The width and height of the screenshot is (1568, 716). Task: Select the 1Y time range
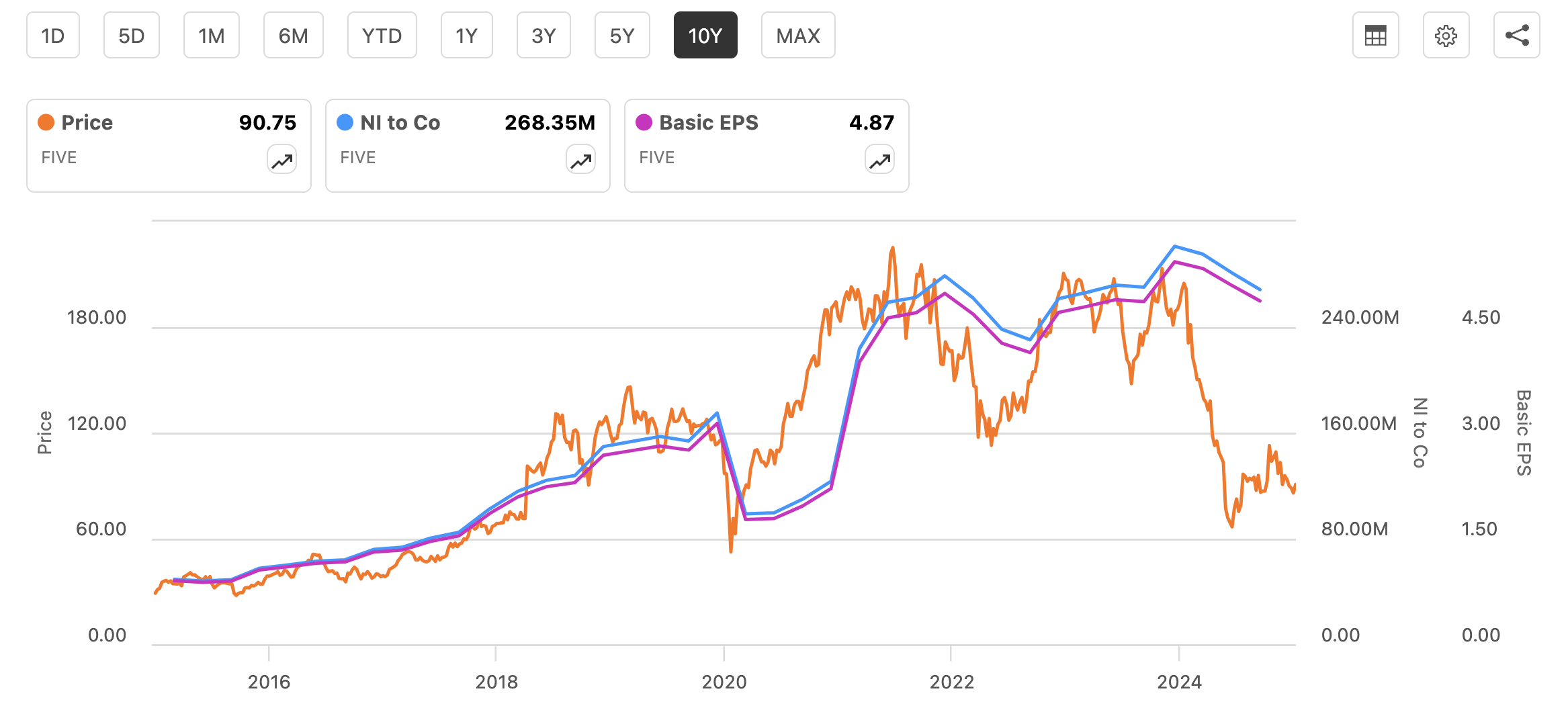466,35
